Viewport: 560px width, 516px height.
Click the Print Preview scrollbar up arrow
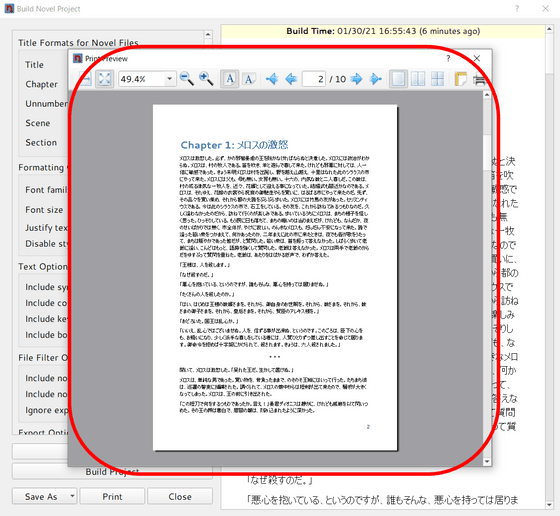[x=487, y=95]
